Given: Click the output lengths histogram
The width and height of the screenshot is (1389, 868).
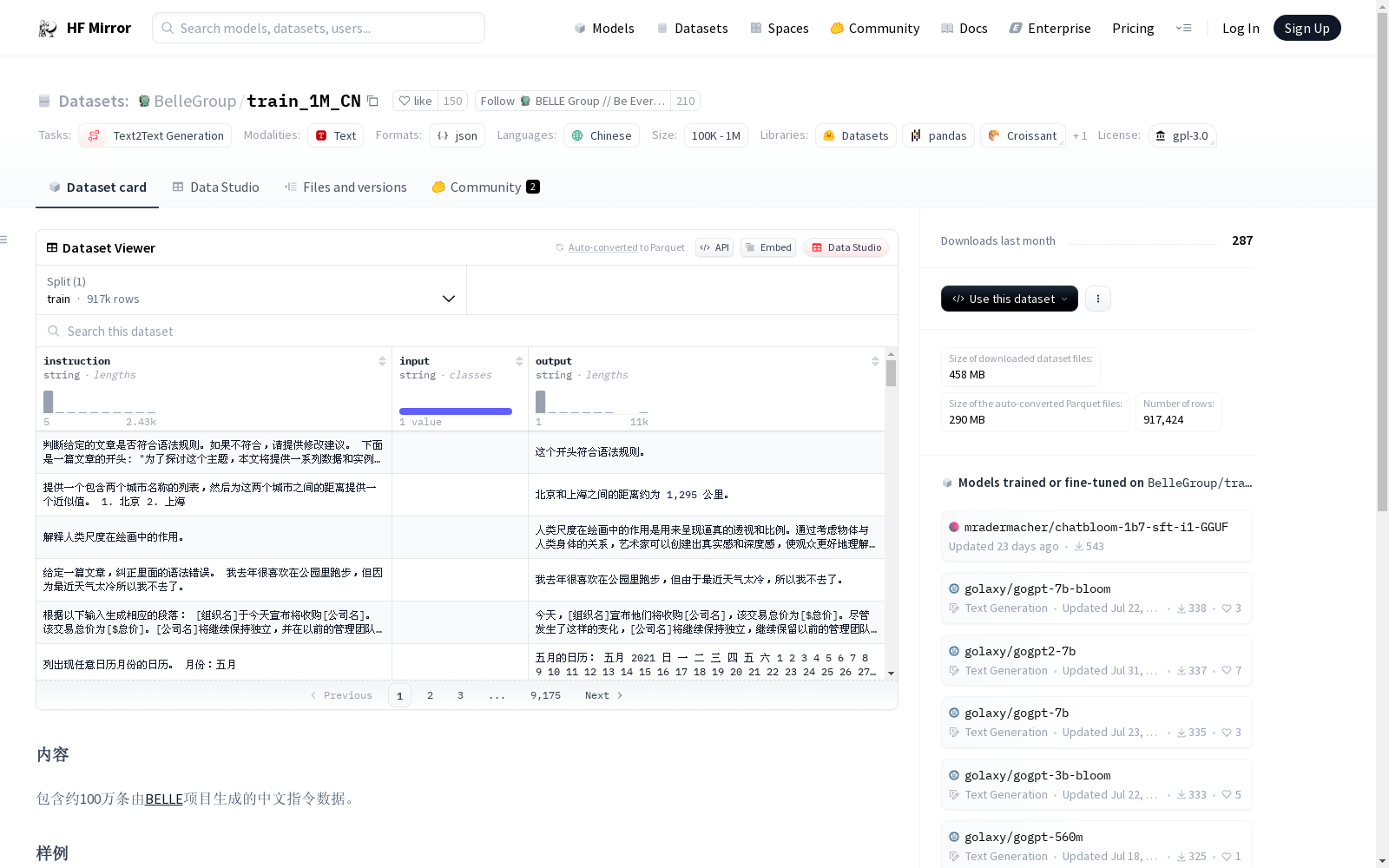Looking at the screenshot, I should point(591,402).
